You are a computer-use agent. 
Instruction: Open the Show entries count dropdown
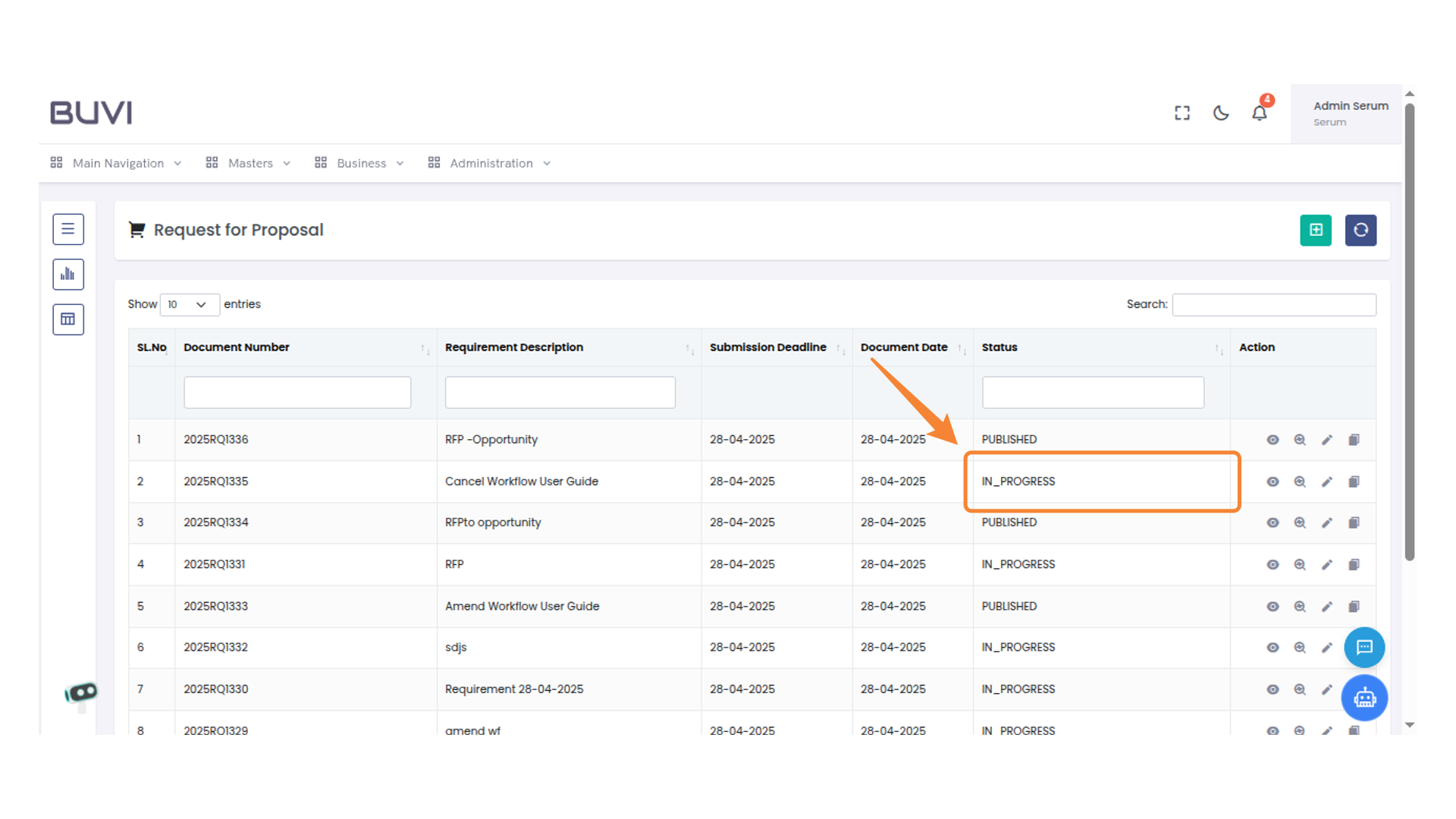190,304
